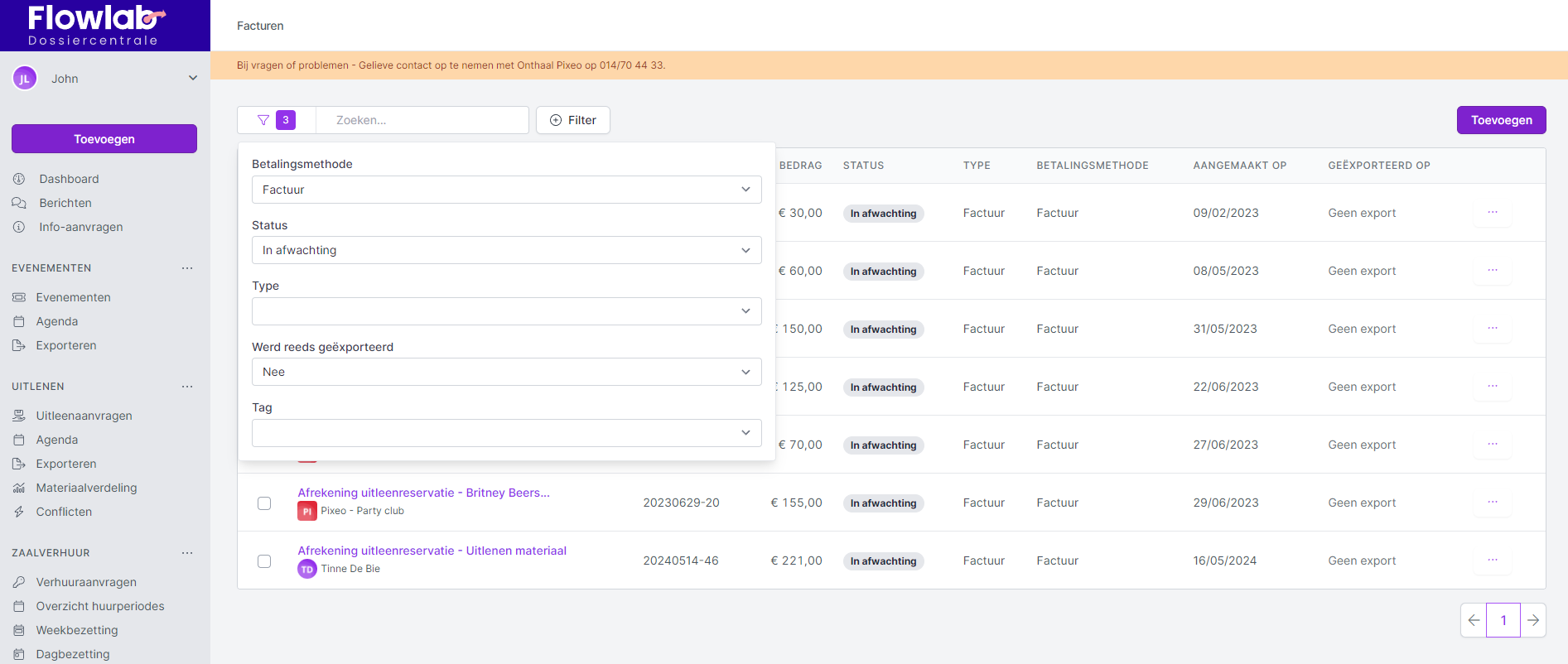The image size is (1568, 664).
Task: Click the Toevoegen button at top right
Action: (x=1501, y=120)
